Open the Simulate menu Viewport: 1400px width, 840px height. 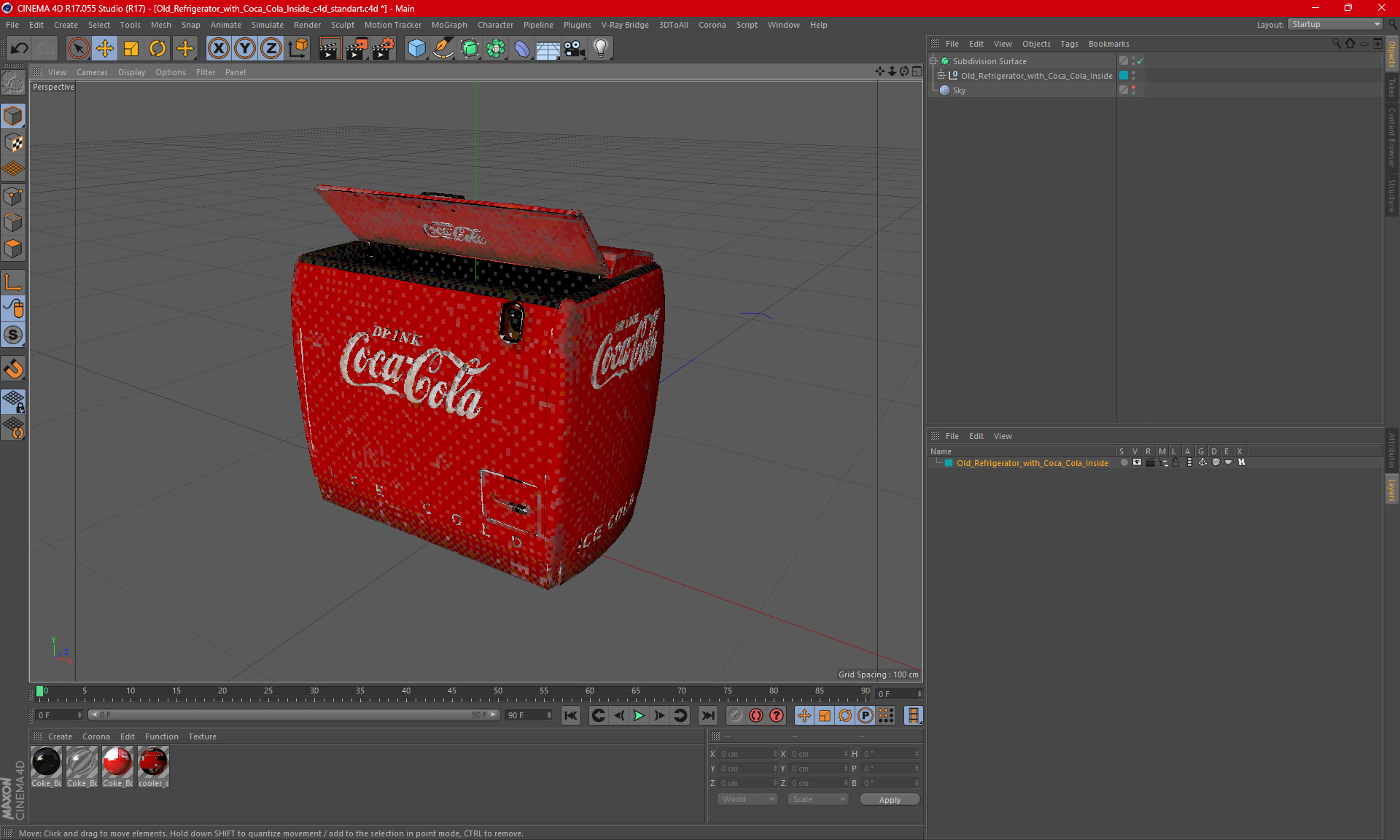pyautogui.click(x=267, y=25)
